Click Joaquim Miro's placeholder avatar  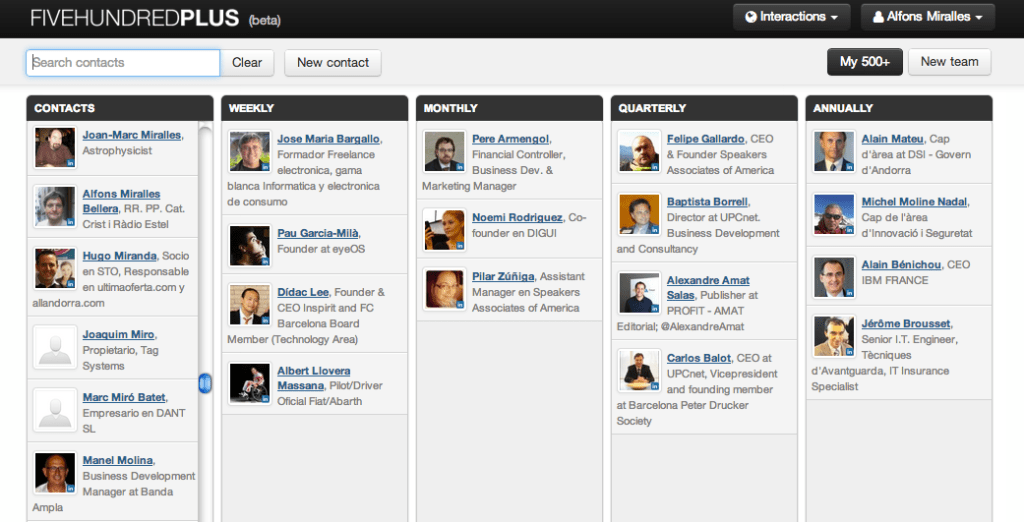tap(54, 345)
